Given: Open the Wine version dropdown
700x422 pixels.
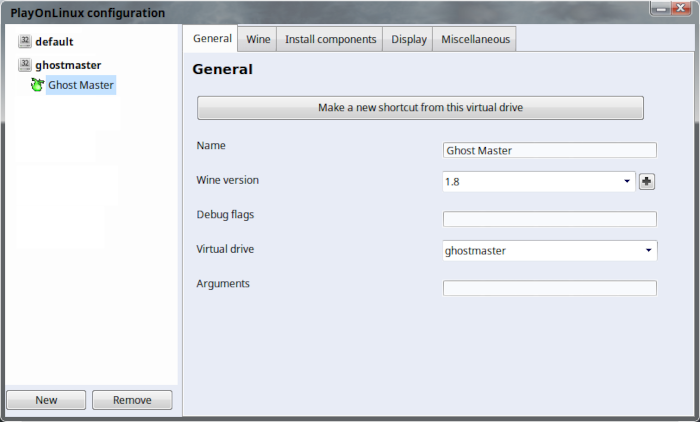Looking at the screenshot, I should [x=539, y=181].
